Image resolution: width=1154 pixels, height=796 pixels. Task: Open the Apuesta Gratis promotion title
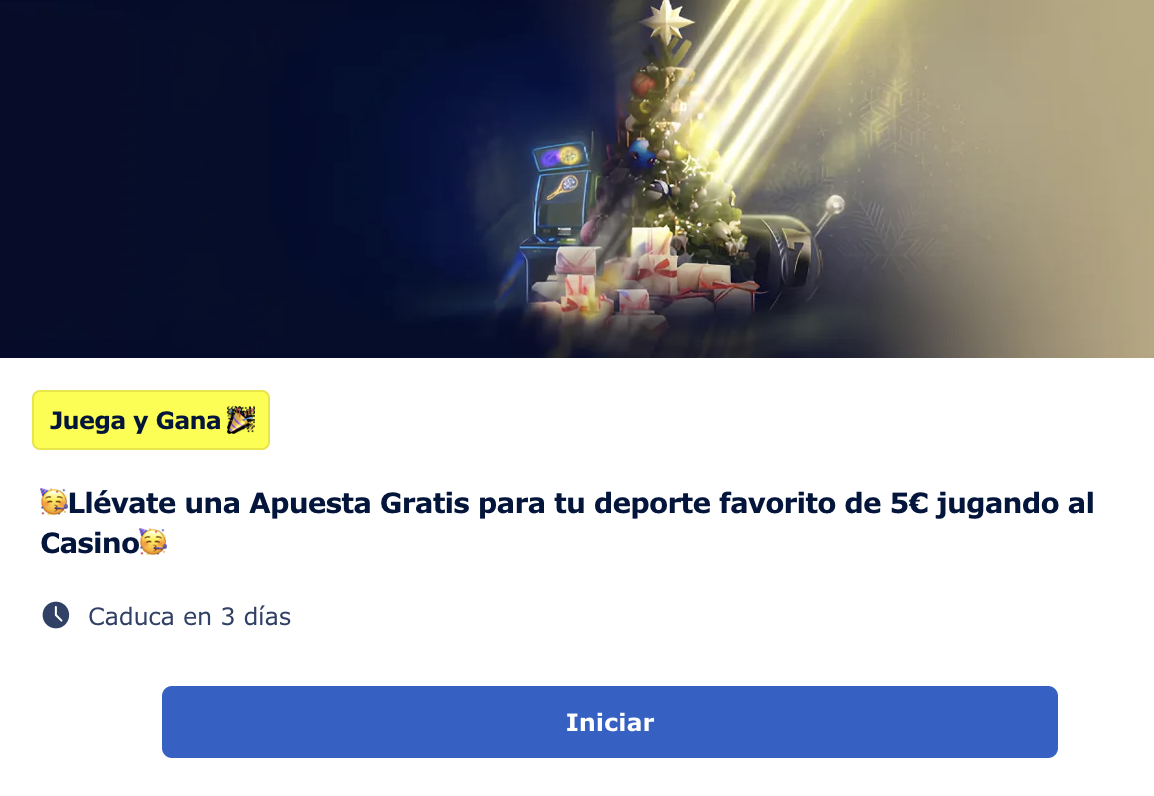[567, 522]
